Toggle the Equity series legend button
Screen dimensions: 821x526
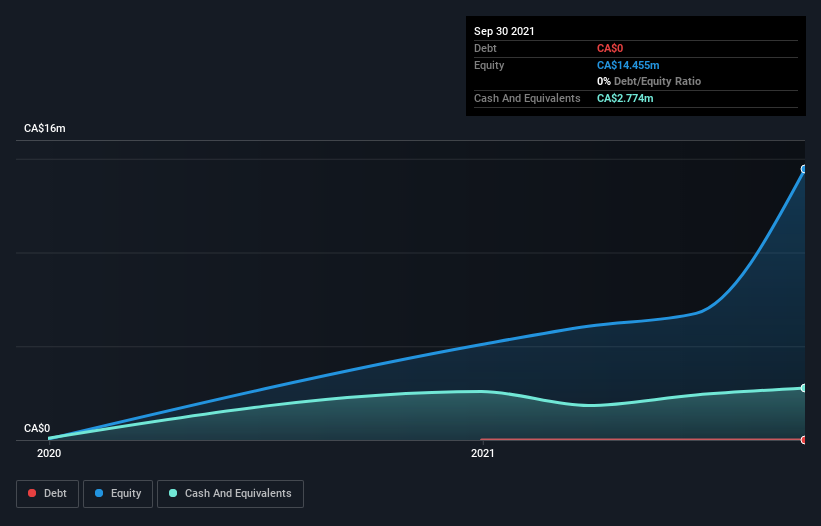pos(118,494)
